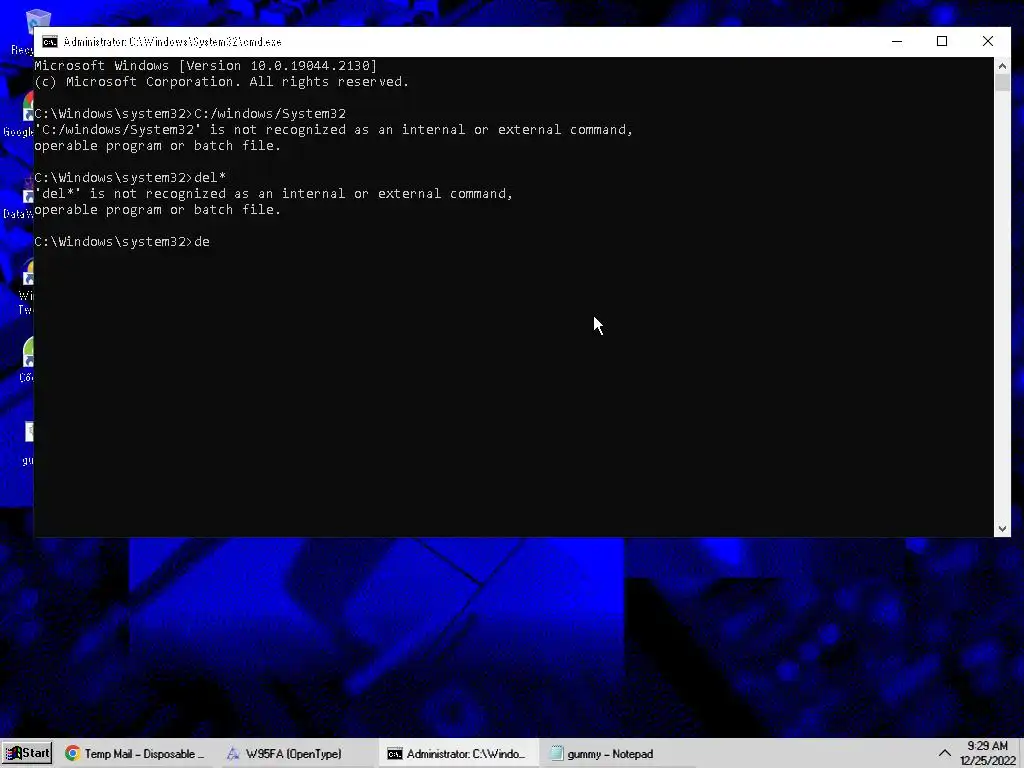Click the Chrome icon in taskbar

click(72, 754)
